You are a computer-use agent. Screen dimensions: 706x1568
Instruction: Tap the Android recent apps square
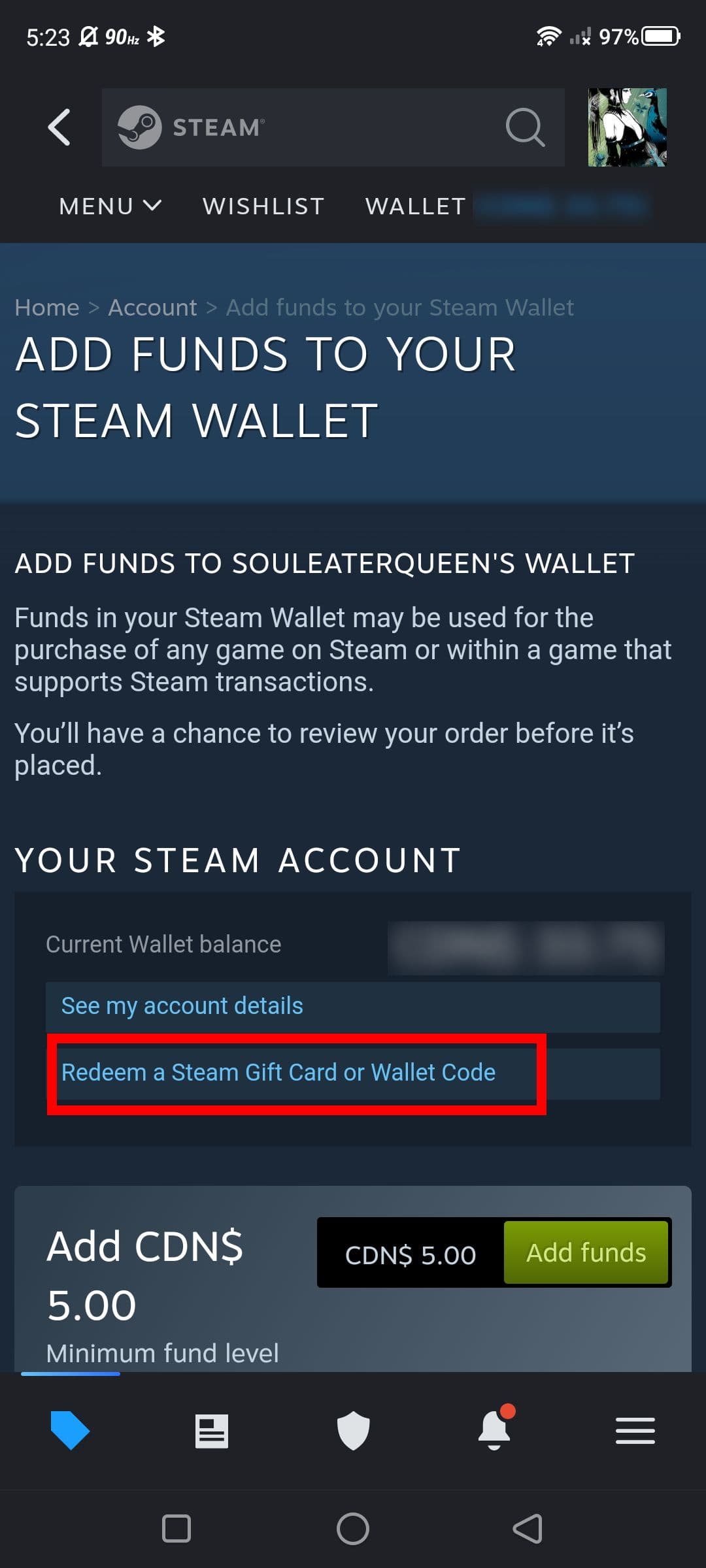[176, 1529]
